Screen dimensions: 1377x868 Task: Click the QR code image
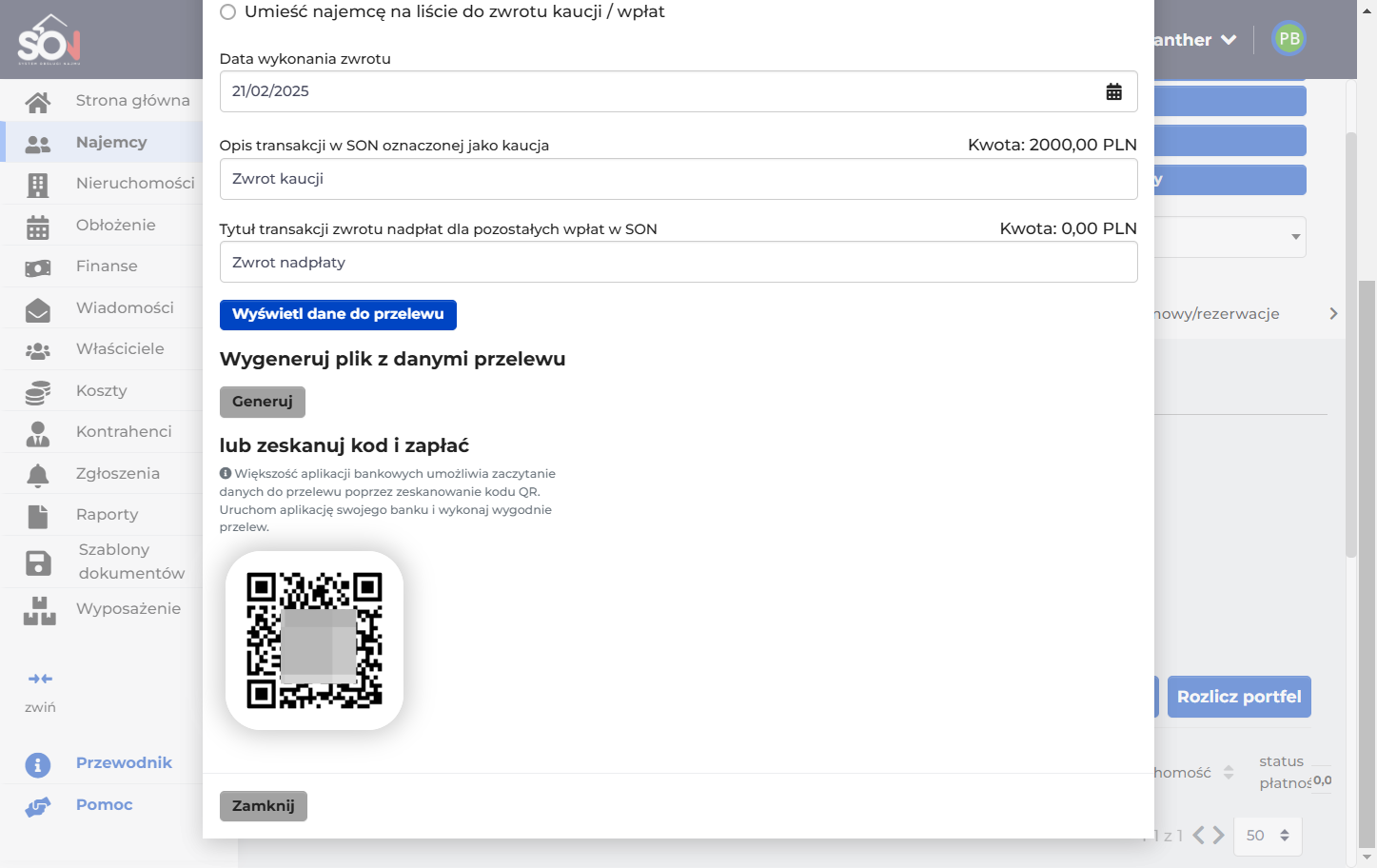click(x=314, y=641)
